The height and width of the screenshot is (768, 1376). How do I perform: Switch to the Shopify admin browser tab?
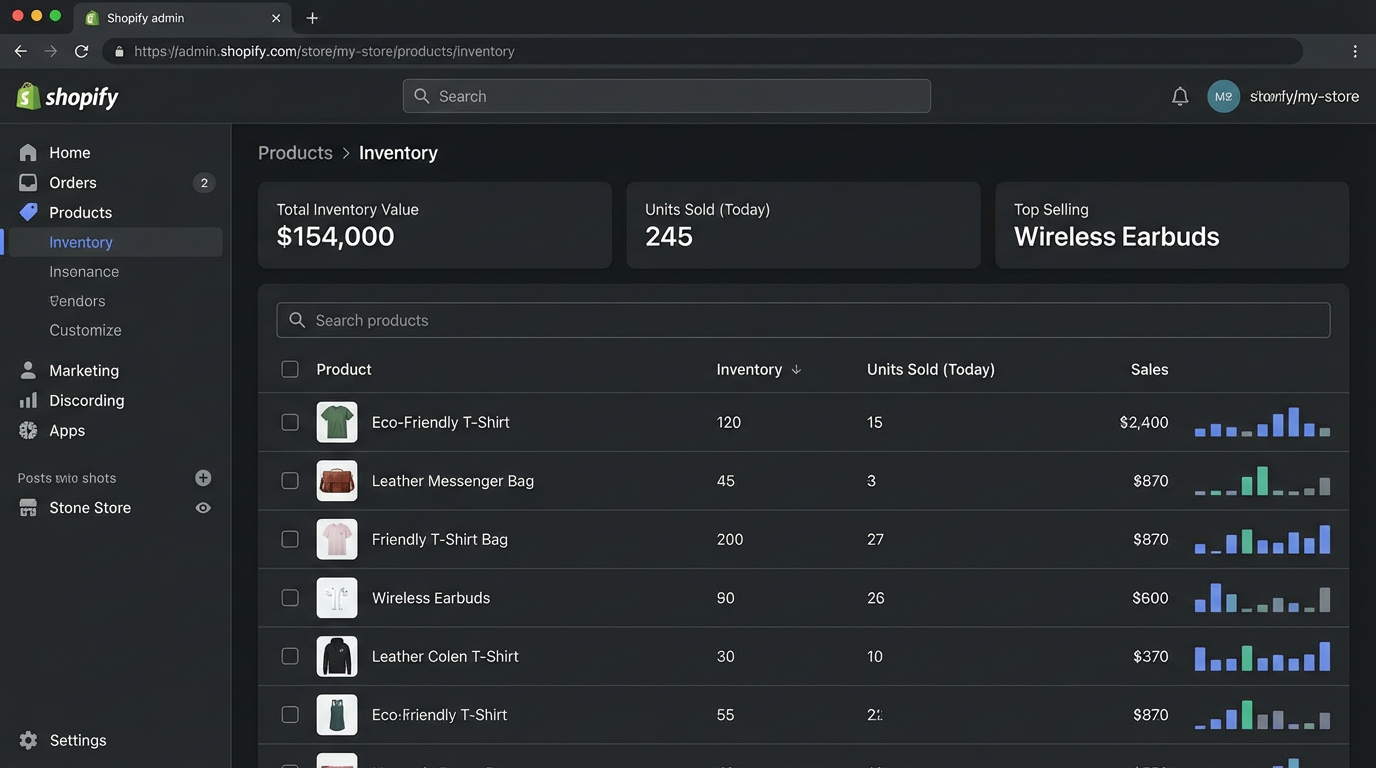pyautogui.click(x=180, y=17)
